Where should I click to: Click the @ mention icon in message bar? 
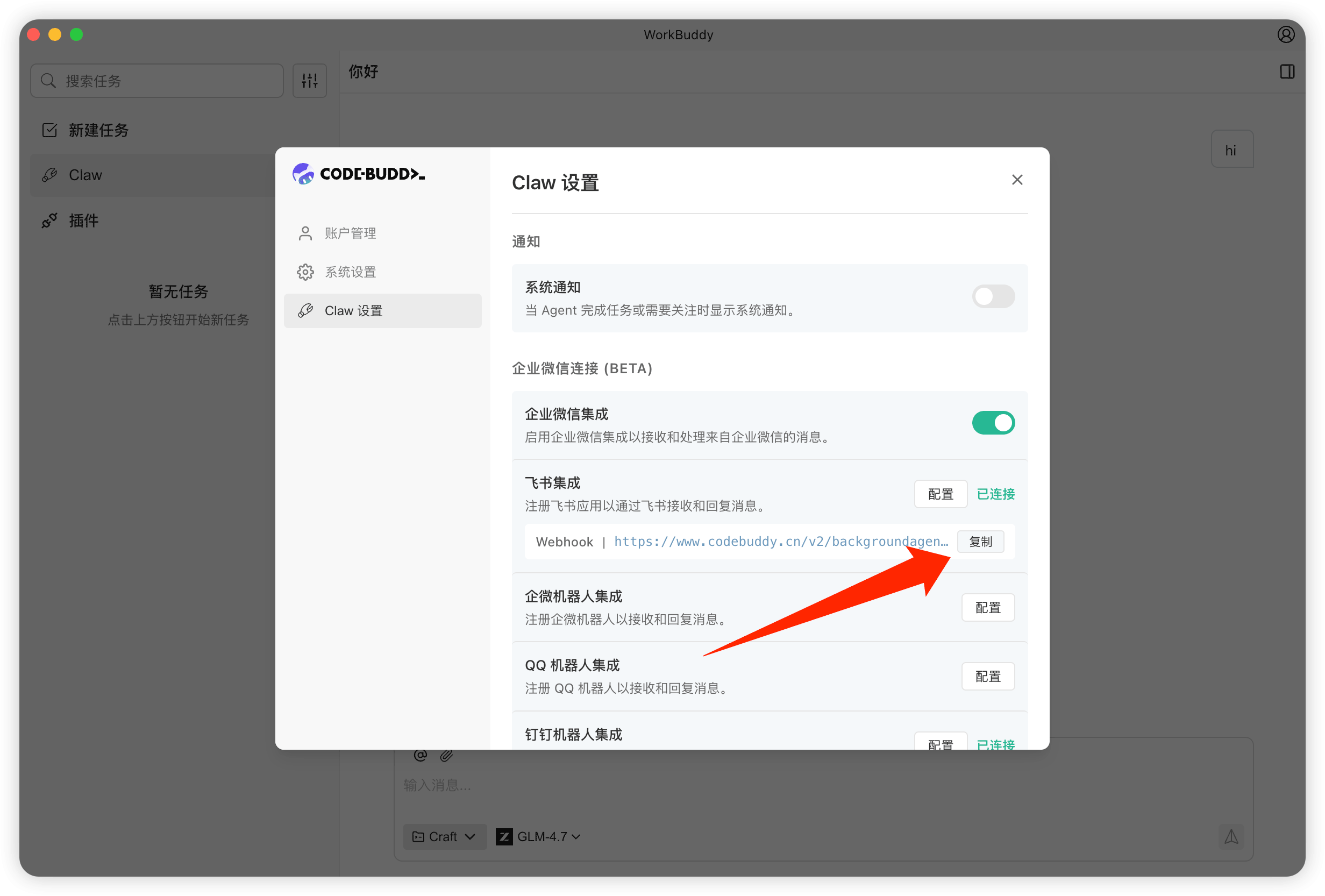pos(420,755)
